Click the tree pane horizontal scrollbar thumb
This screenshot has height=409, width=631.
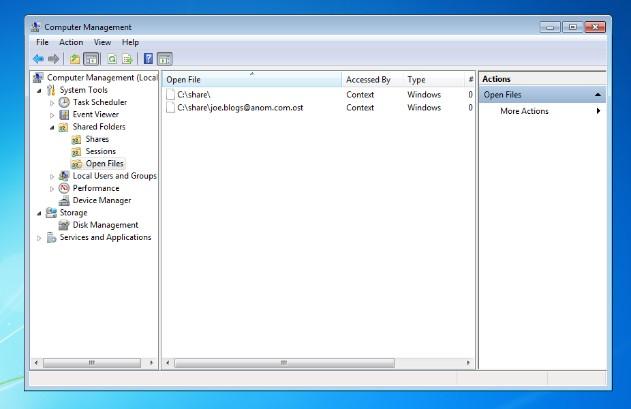point(92,363)
